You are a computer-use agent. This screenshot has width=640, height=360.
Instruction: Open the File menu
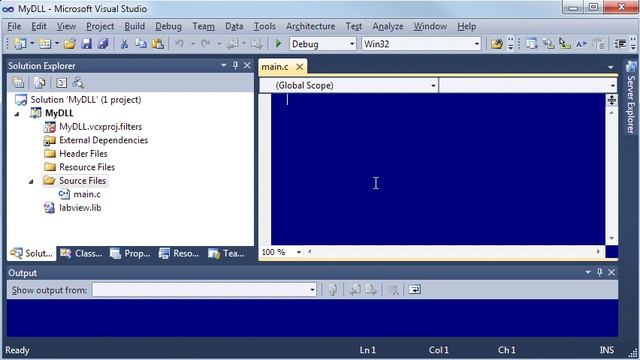coord(14,26)
